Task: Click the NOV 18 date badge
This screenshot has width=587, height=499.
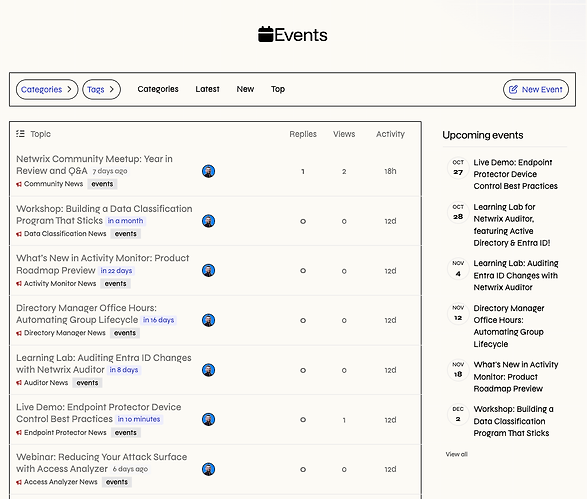Action: (x=458, y=370)
